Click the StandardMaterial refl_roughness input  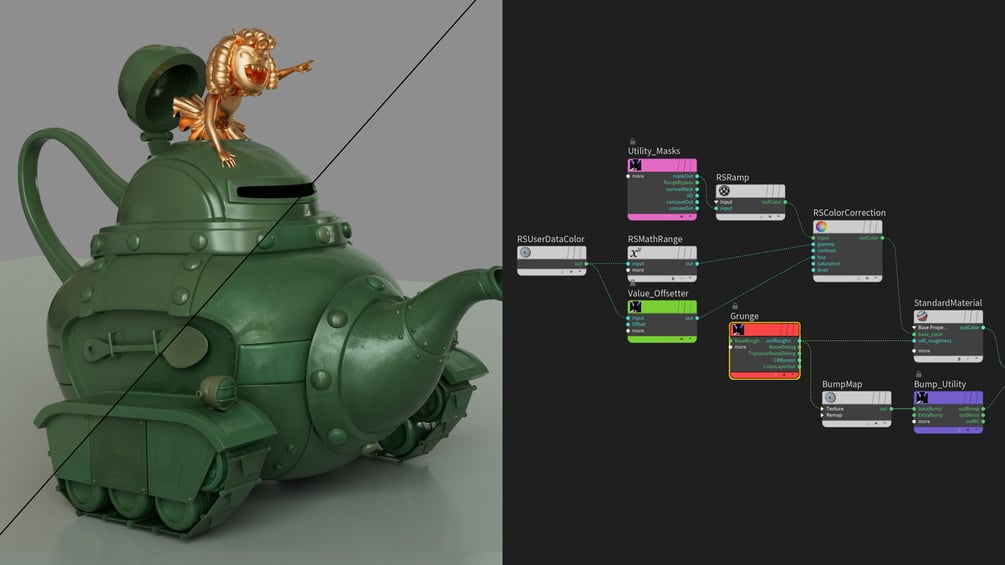click(915, 341)
